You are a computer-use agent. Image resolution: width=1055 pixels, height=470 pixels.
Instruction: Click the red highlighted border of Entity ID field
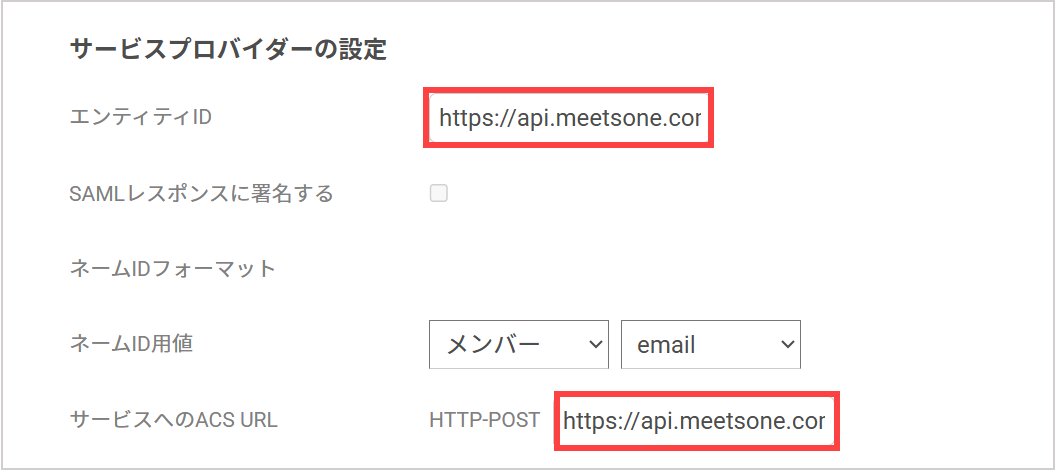point(569,89)
